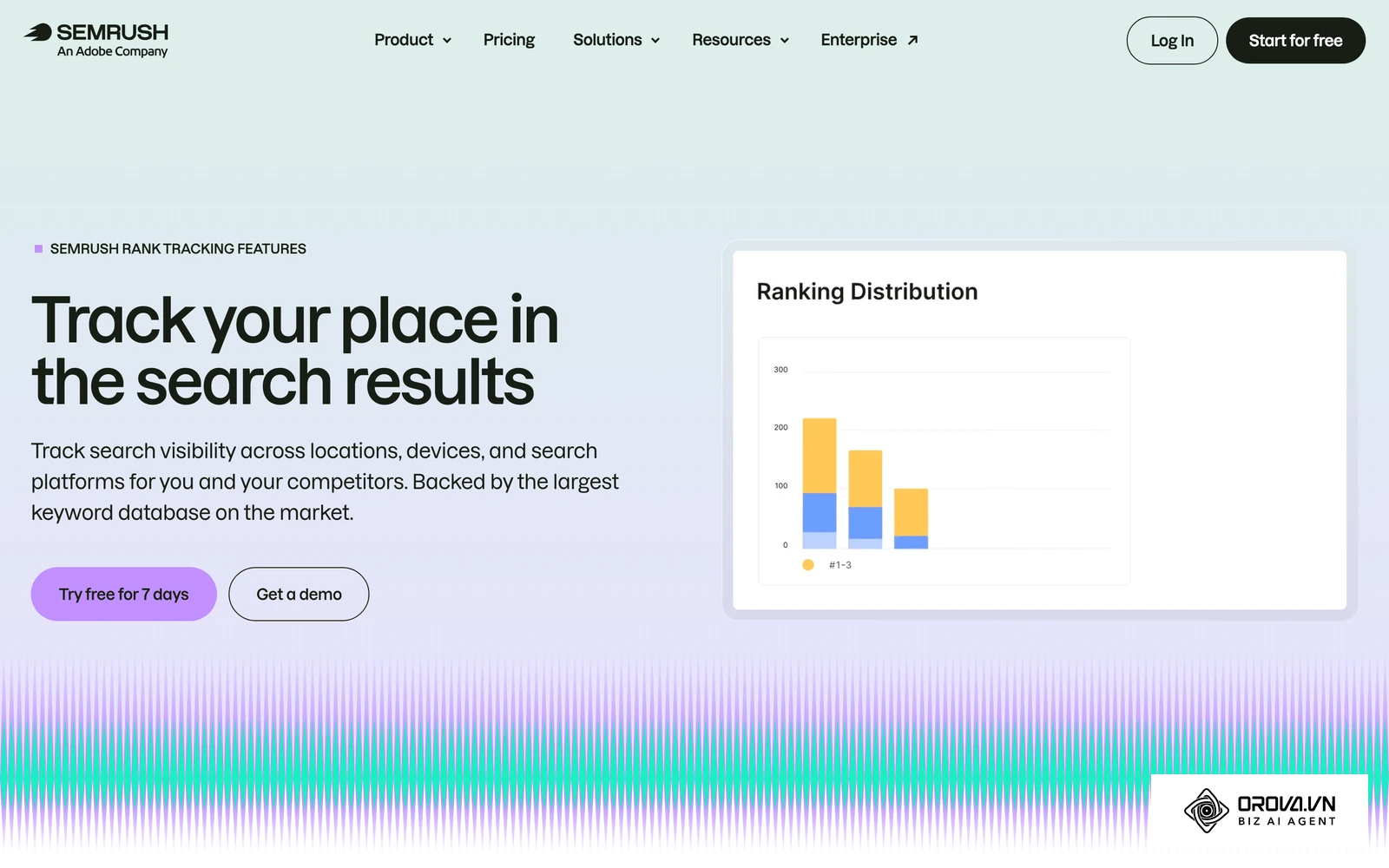Click the "100" y-axis value
This screenshot has height=868, width=1389.
click(780, 486)
